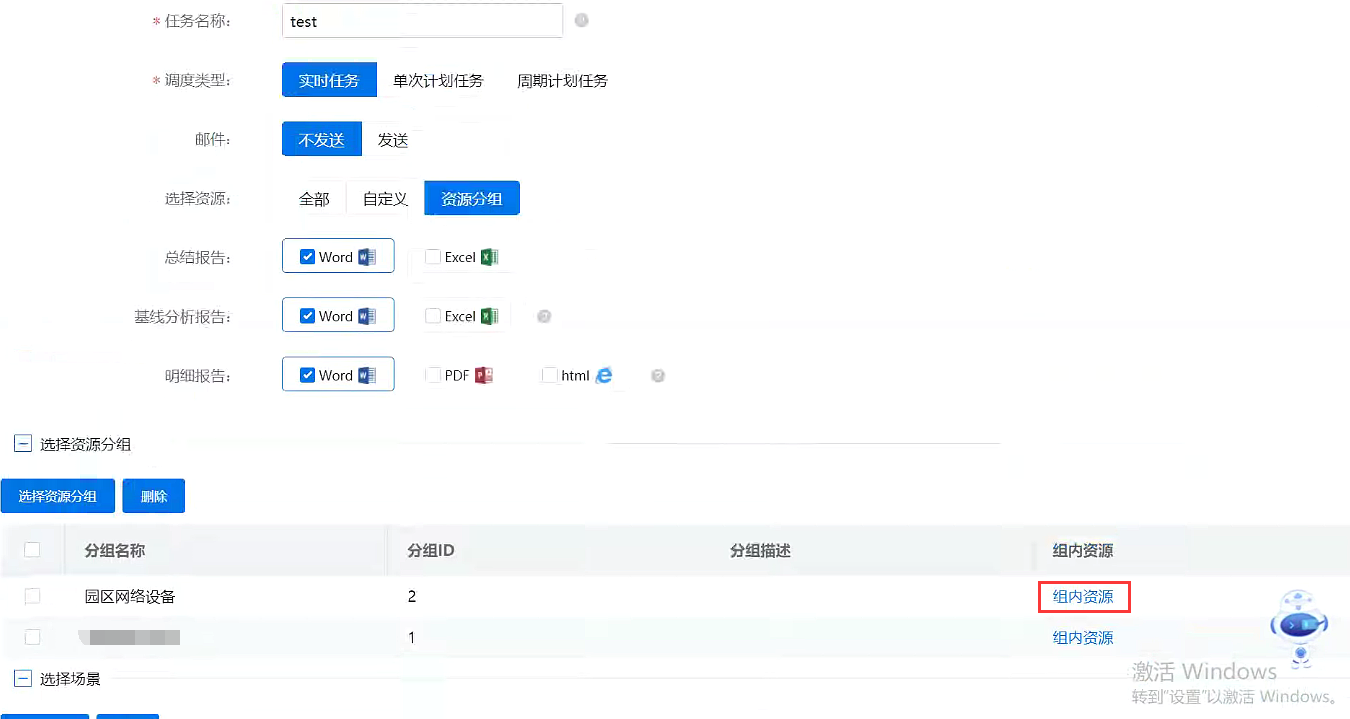Select 周期计划任务 schedule type
Image resolution: width=1350 pixels, height=719 pixels.
pyautogui.click(x=562, y=80)
